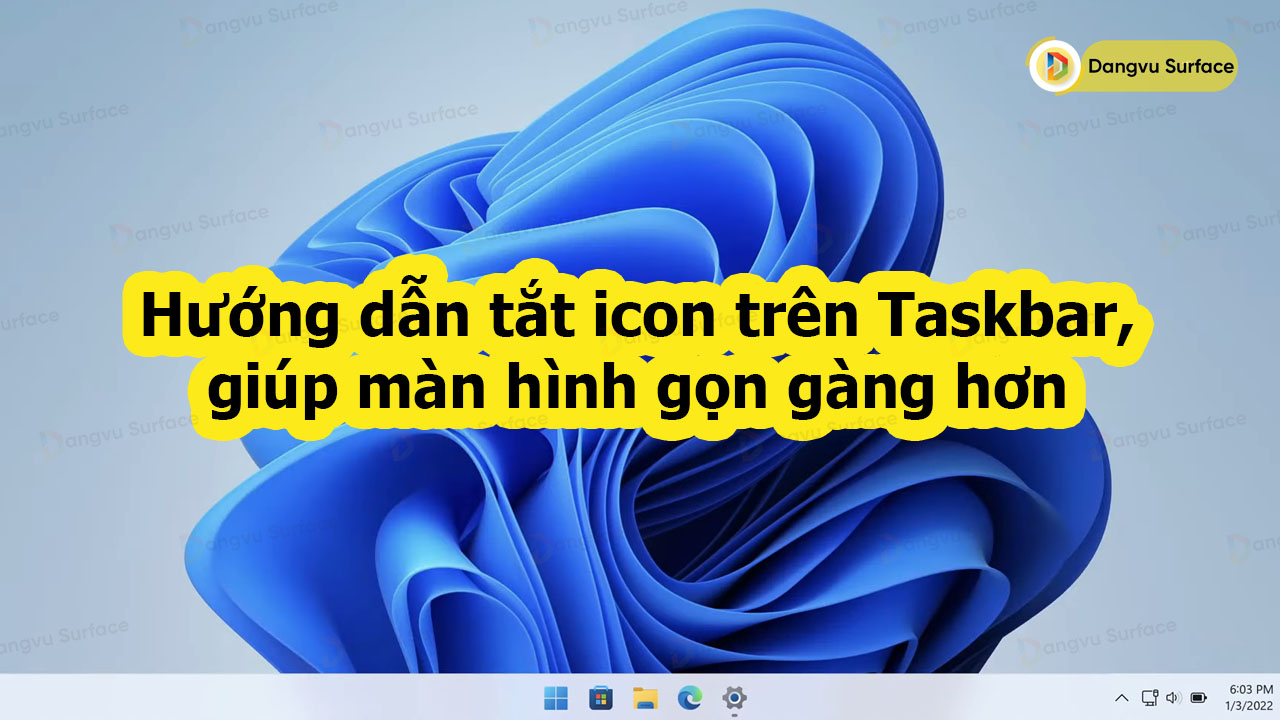The image size is (1280, 720).
Task: Check battery status via the tray icon
Action: (x=1196, y=700)
